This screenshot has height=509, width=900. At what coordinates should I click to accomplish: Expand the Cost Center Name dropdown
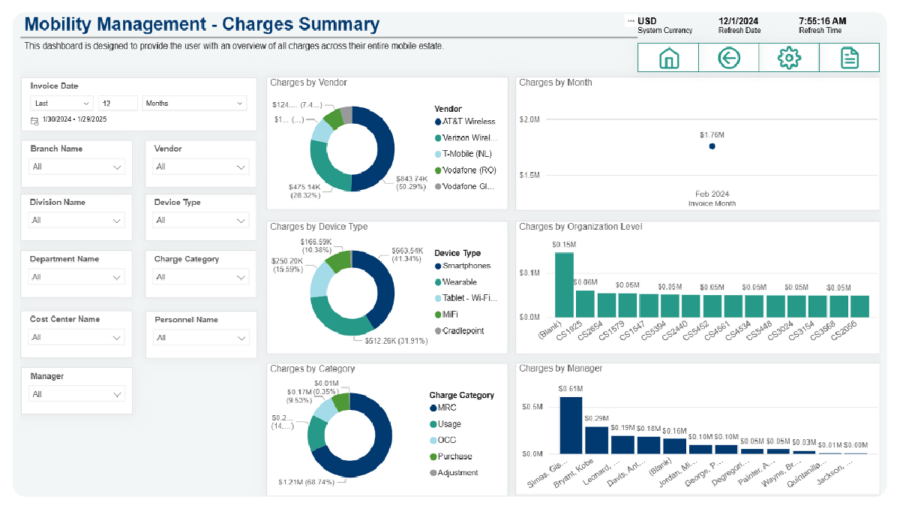[77, 337]
